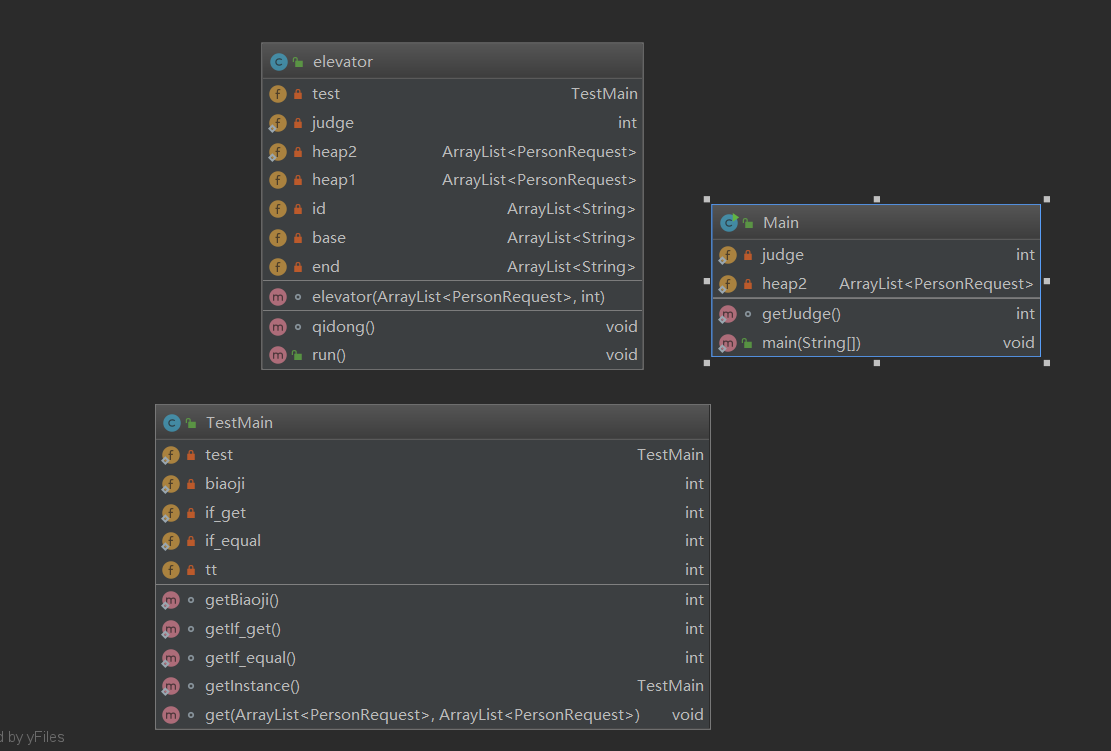Click the ArrayList<String> type of base field
This screenshot has height=751, width=1111.
coord(571,238)
